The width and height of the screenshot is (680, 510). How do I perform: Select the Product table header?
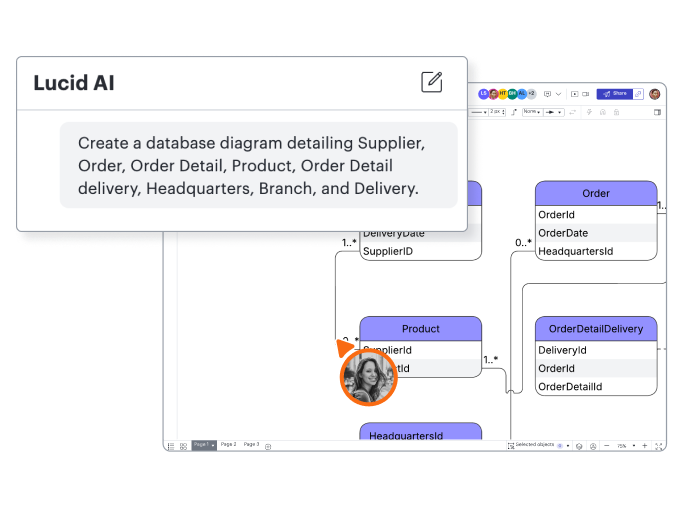click(421, 329)
